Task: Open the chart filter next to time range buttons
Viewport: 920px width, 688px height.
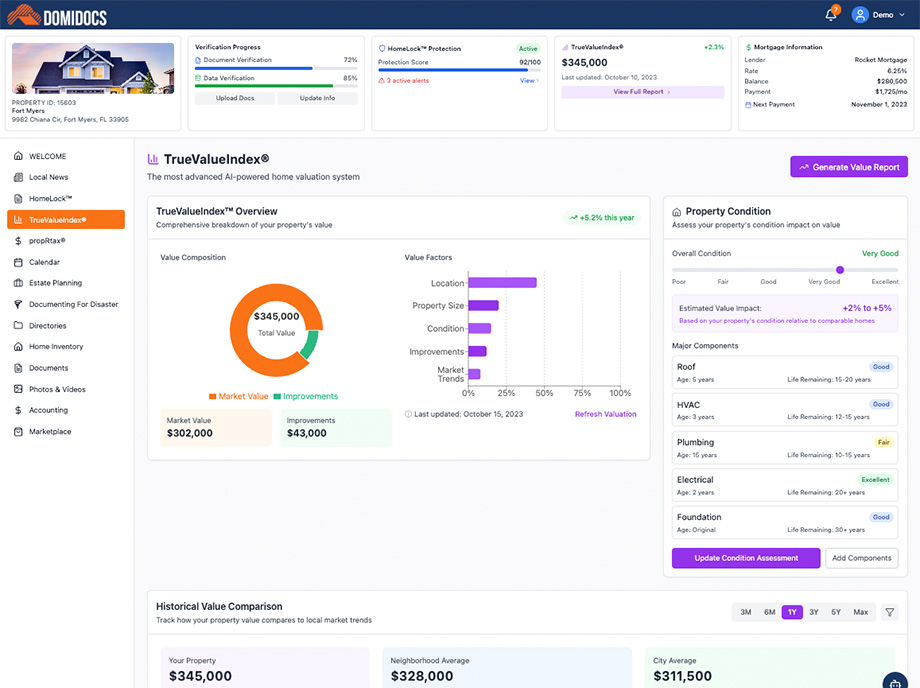Action: click(889, 611)
